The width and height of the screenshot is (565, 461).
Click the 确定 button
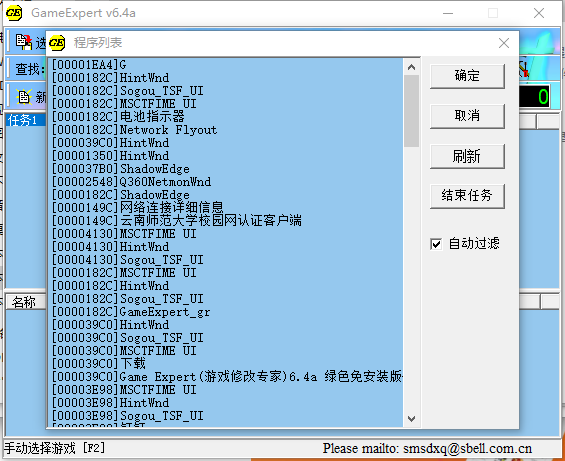click(467, 76)
